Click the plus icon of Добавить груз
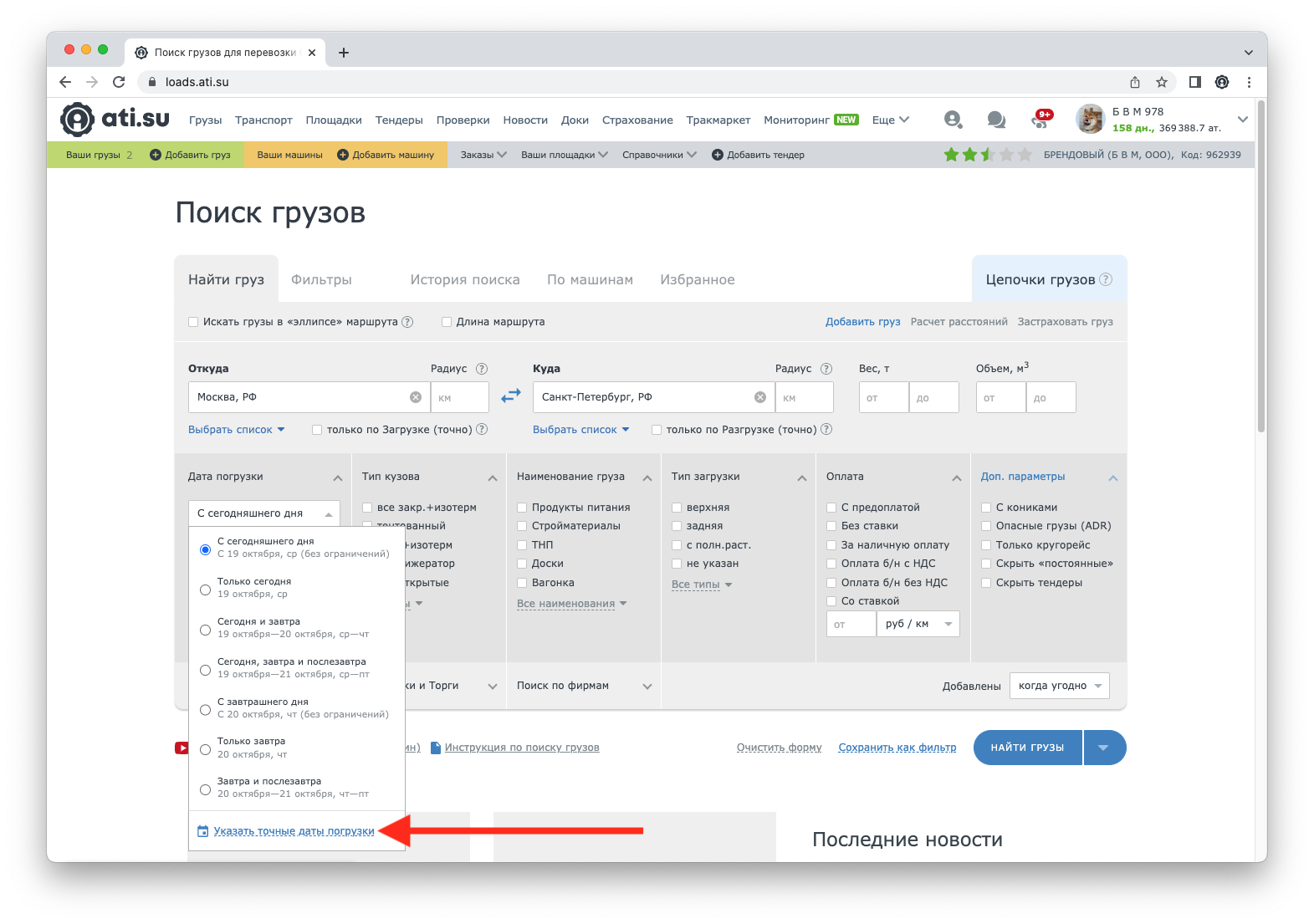1314x924 pixels. (155, 155)
